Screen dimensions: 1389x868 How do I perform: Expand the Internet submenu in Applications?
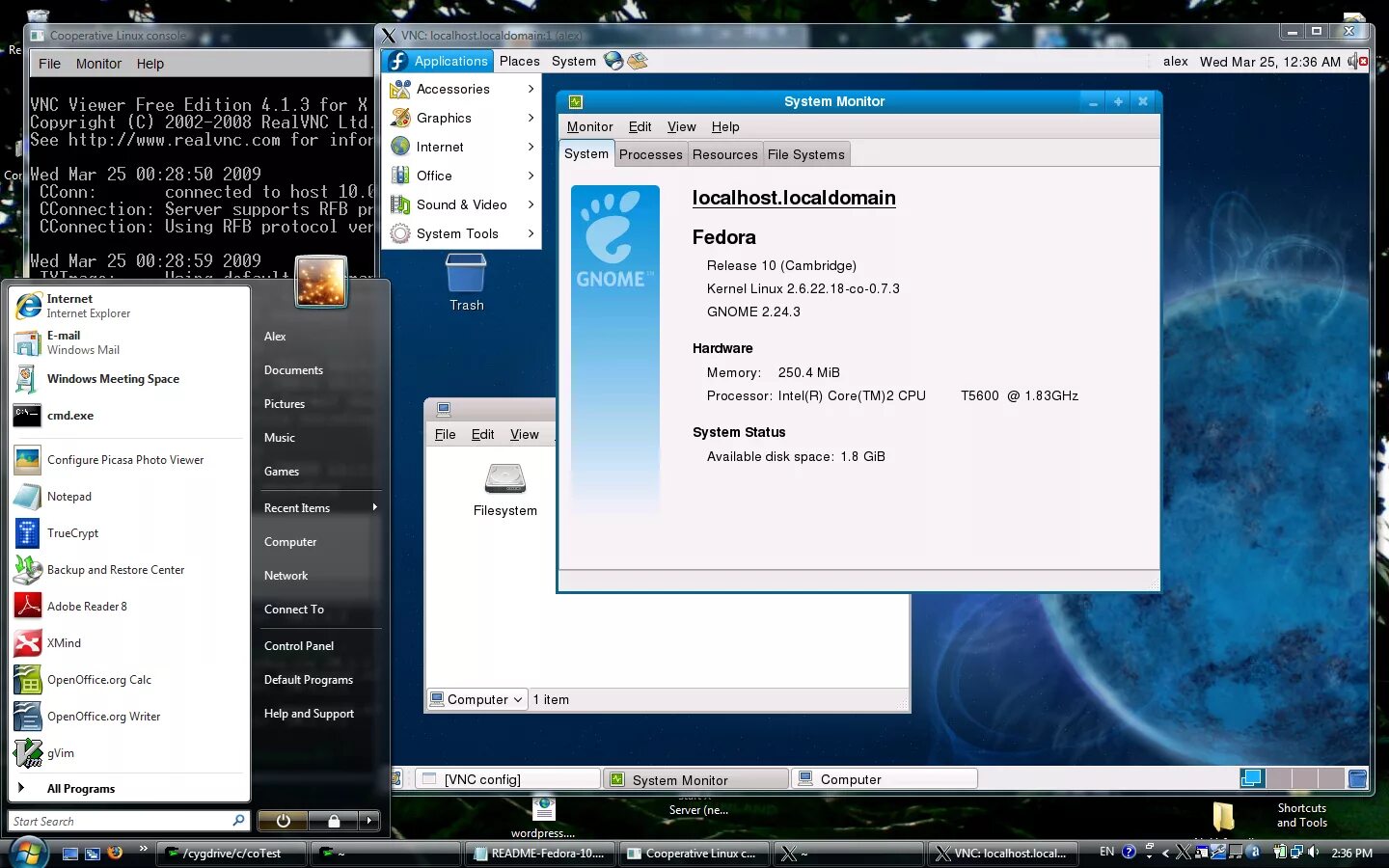pyautogui.click(x=461, y=147)
